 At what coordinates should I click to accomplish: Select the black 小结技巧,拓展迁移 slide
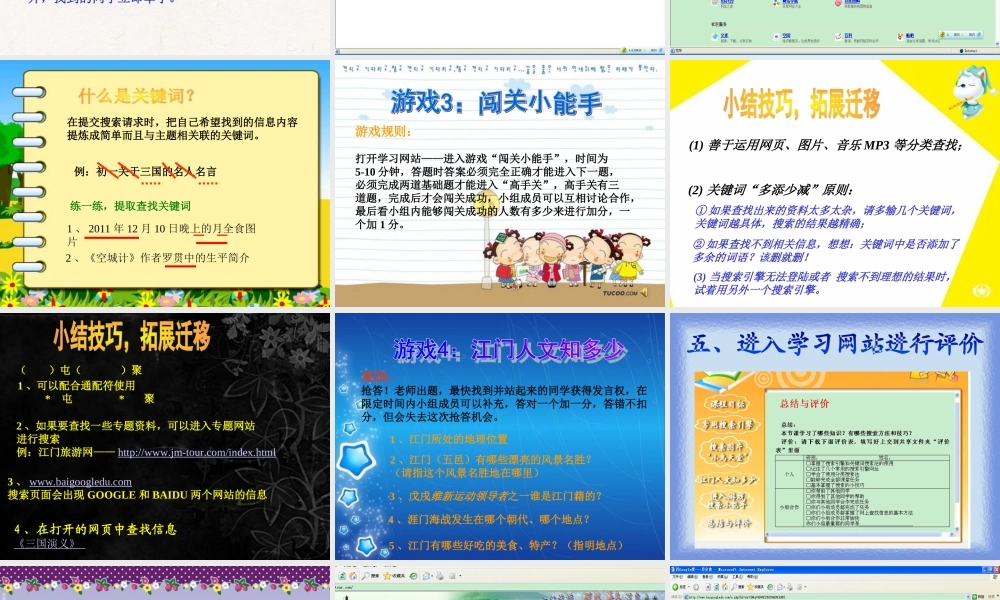[165, 436]
